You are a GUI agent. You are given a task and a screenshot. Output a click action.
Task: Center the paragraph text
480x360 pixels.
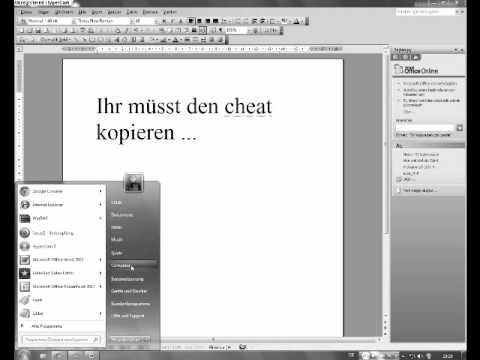(x=199, y=21)
